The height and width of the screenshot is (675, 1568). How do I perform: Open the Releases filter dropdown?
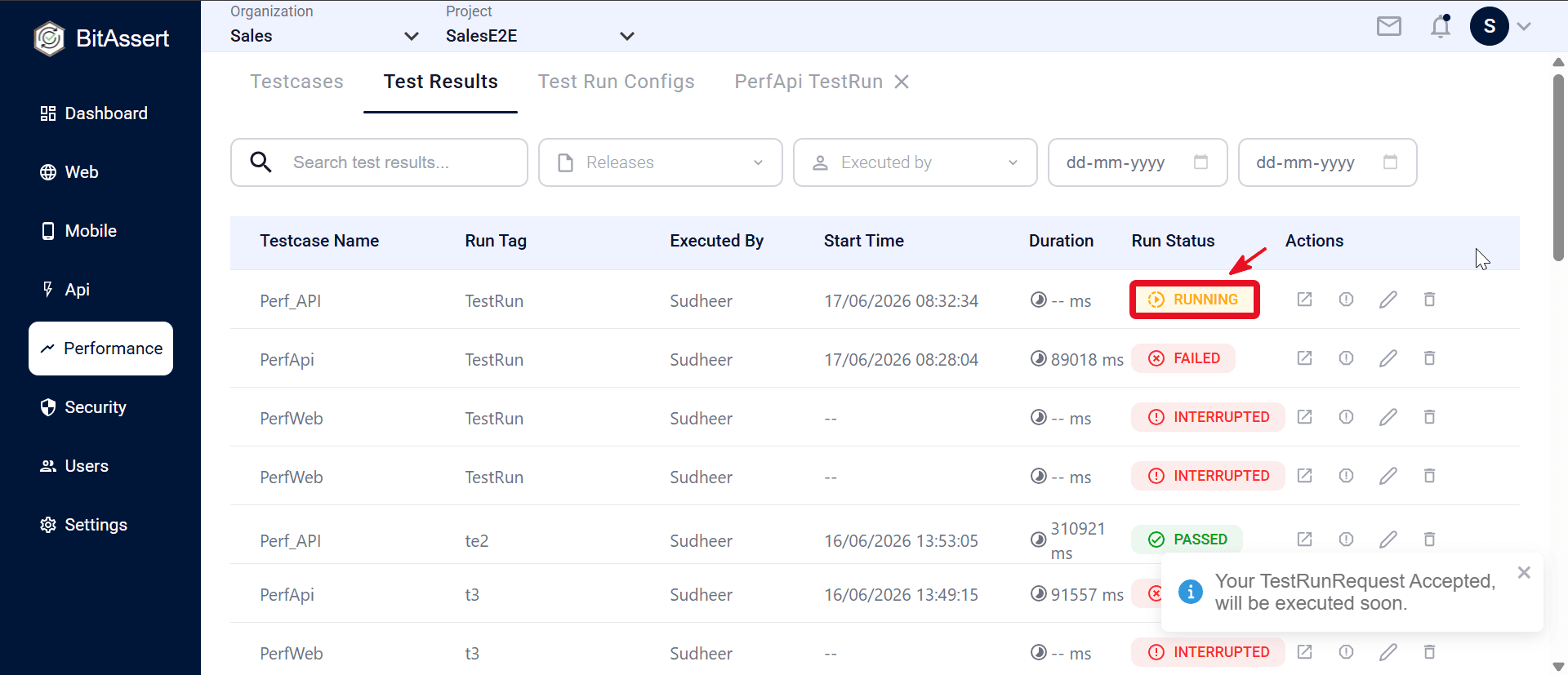pyautogui.click(x=661, y=162)
